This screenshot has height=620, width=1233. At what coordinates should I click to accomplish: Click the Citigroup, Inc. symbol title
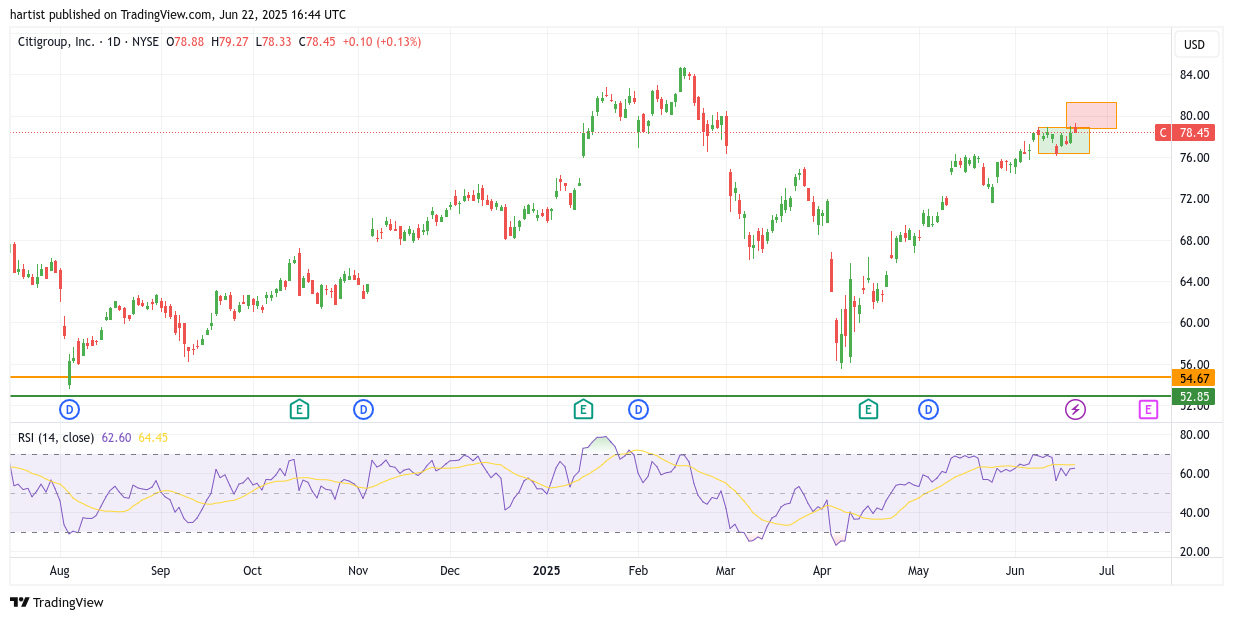click(57, 42)
